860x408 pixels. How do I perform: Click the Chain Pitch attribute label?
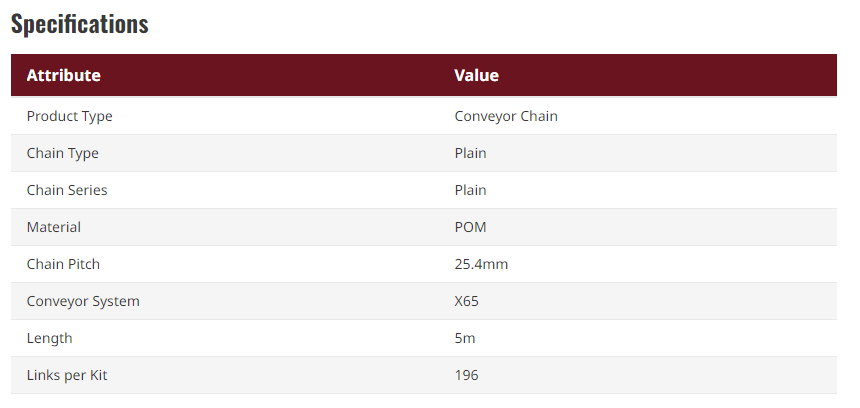click(63, 264)
